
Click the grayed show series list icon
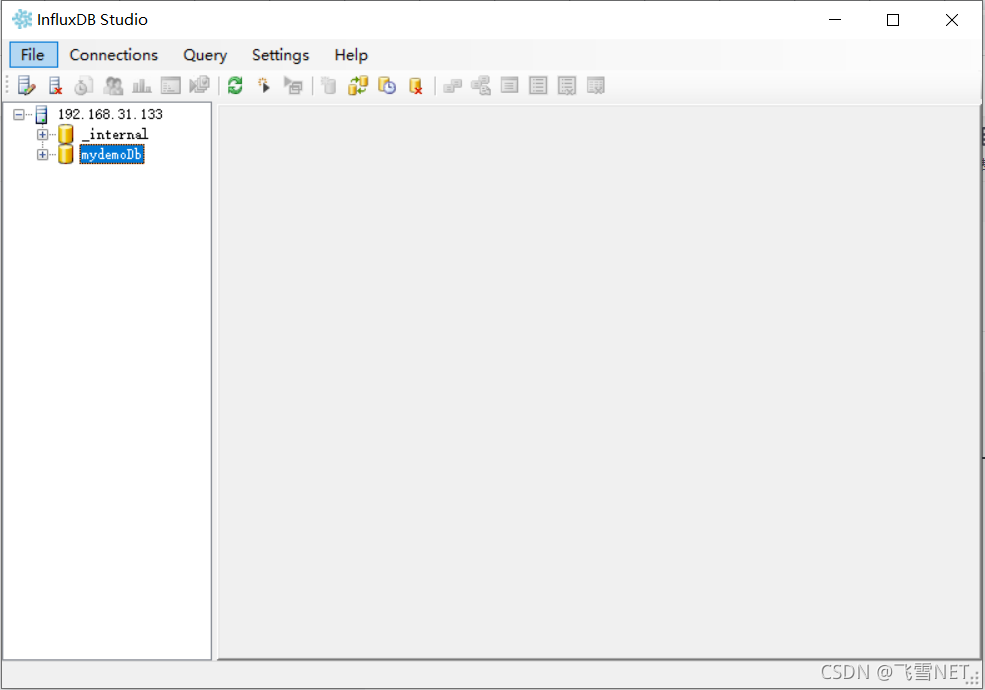pyautogui.click(x=538, y=85)
